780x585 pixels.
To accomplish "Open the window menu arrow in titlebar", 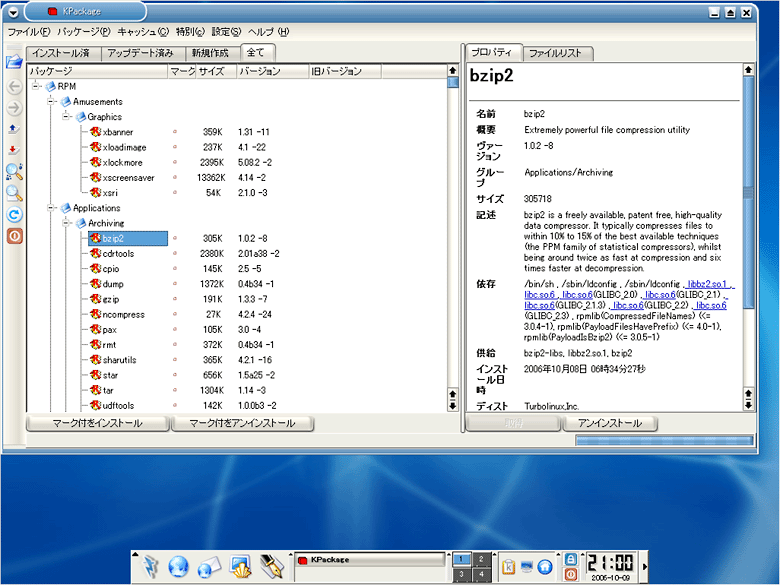I will (13, 12).
